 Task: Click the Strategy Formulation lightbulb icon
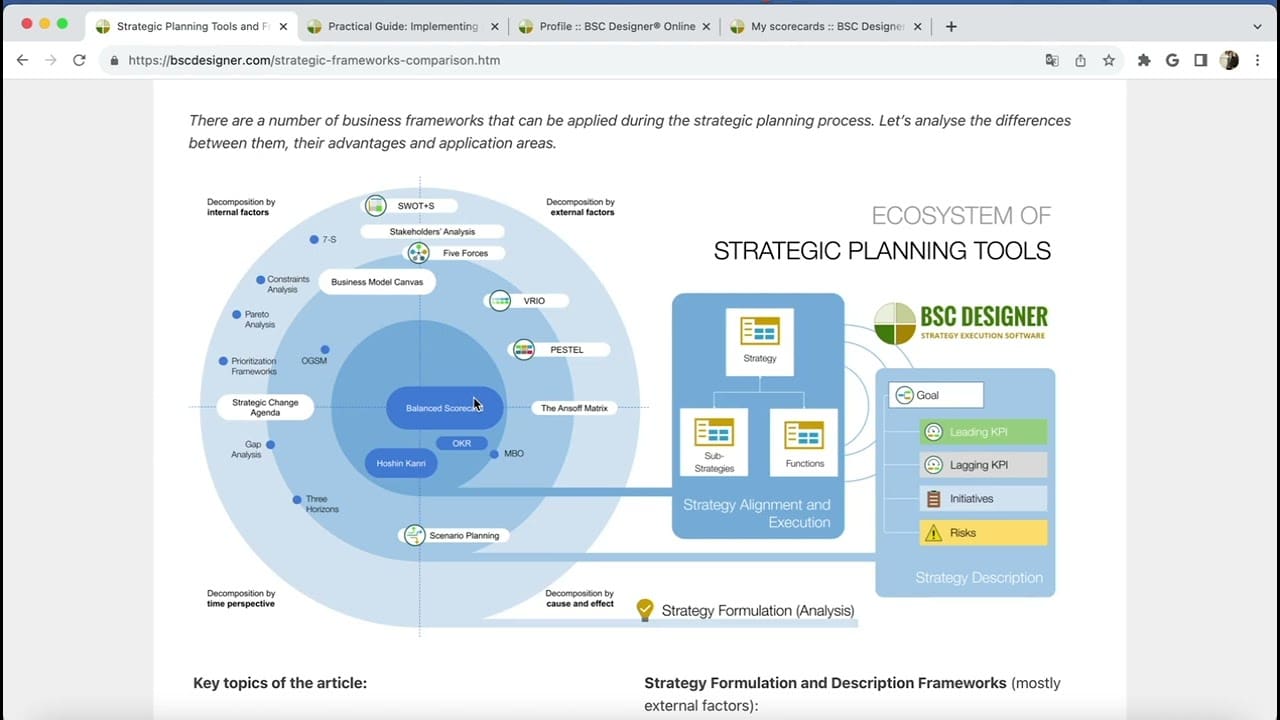tap(645, 609)
